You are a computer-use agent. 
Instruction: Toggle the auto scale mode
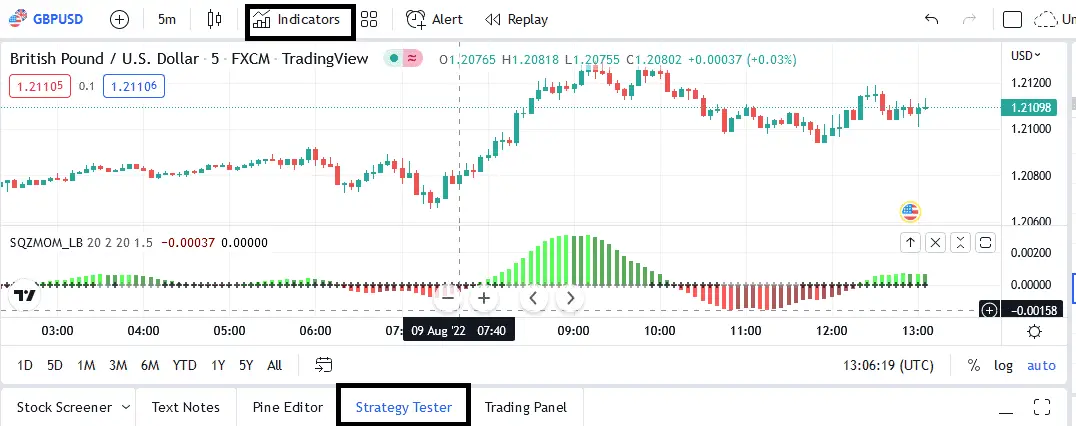tap(1041, 366)
